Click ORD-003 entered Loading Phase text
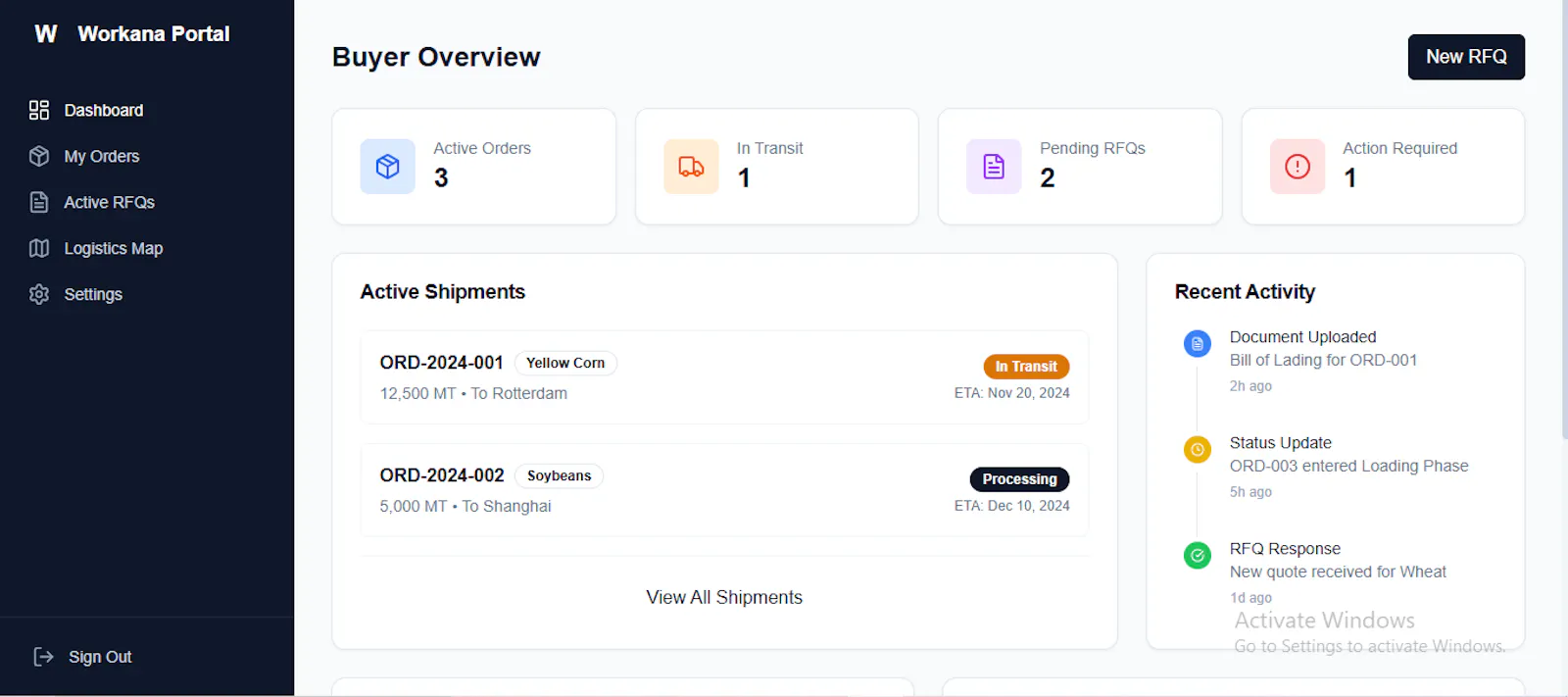This screenshot has width=1568, height=697. [x=1348, y=466]
